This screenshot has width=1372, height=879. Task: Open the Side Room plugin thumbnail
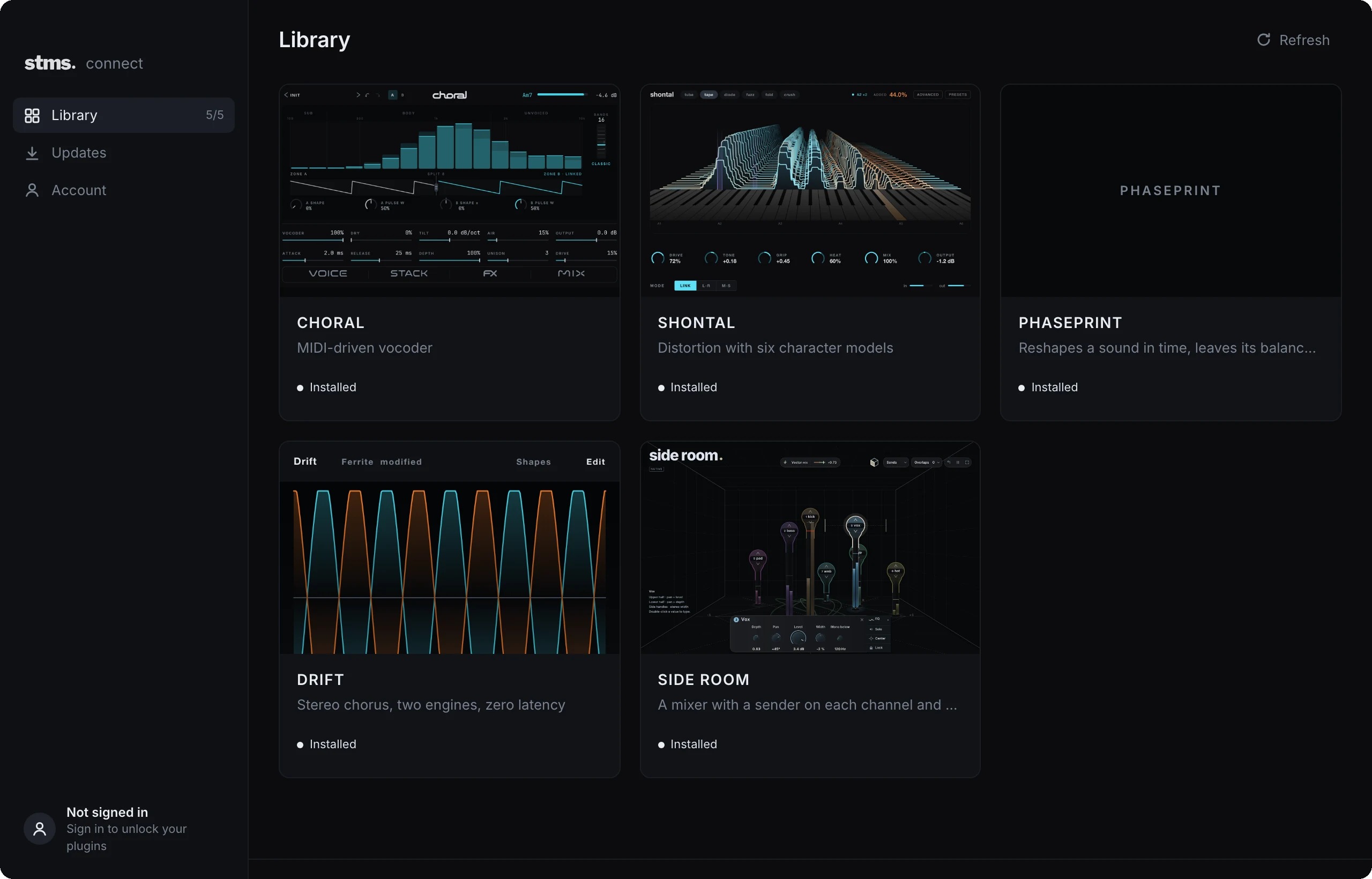810,547
